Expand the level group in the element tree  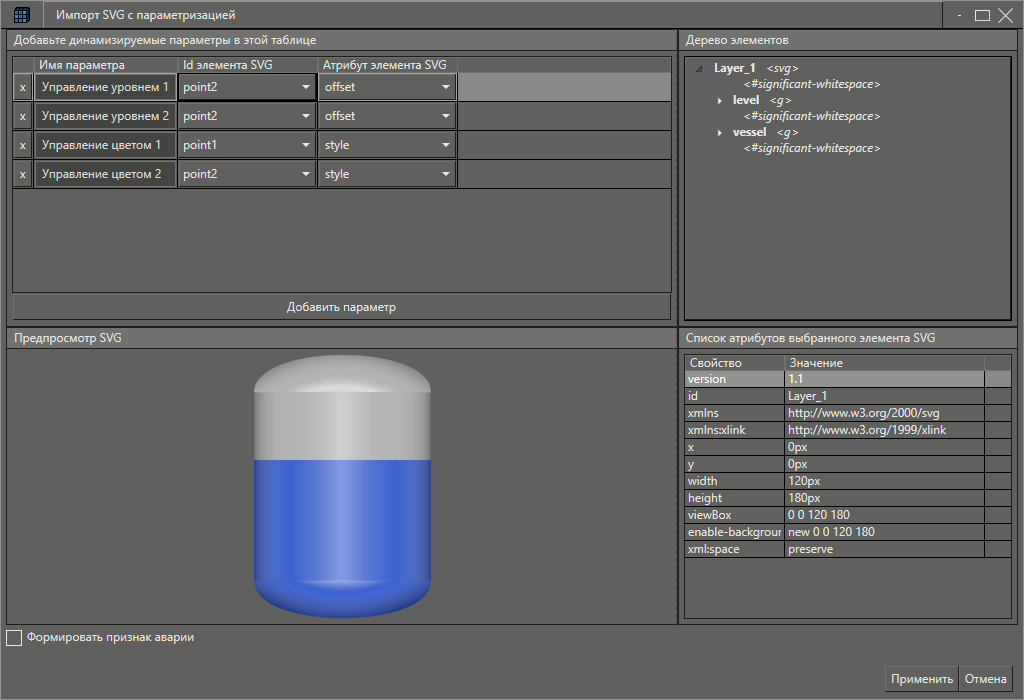[719, 99]
